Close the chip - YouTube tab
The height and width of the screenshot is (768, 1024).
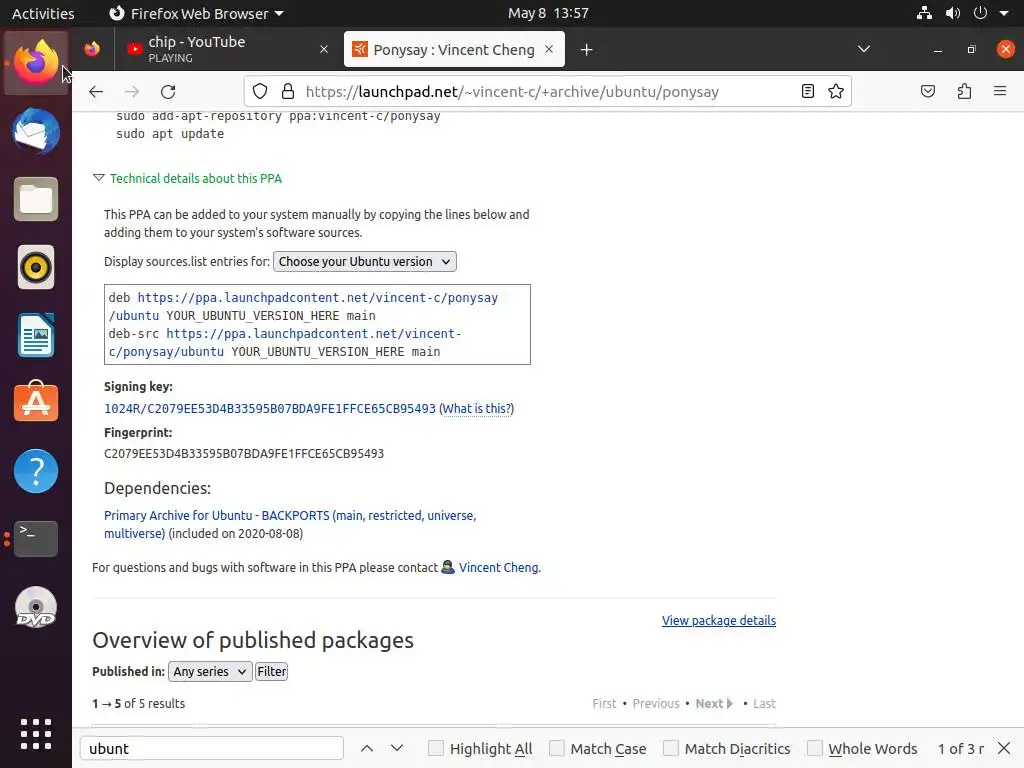point(323,49)
